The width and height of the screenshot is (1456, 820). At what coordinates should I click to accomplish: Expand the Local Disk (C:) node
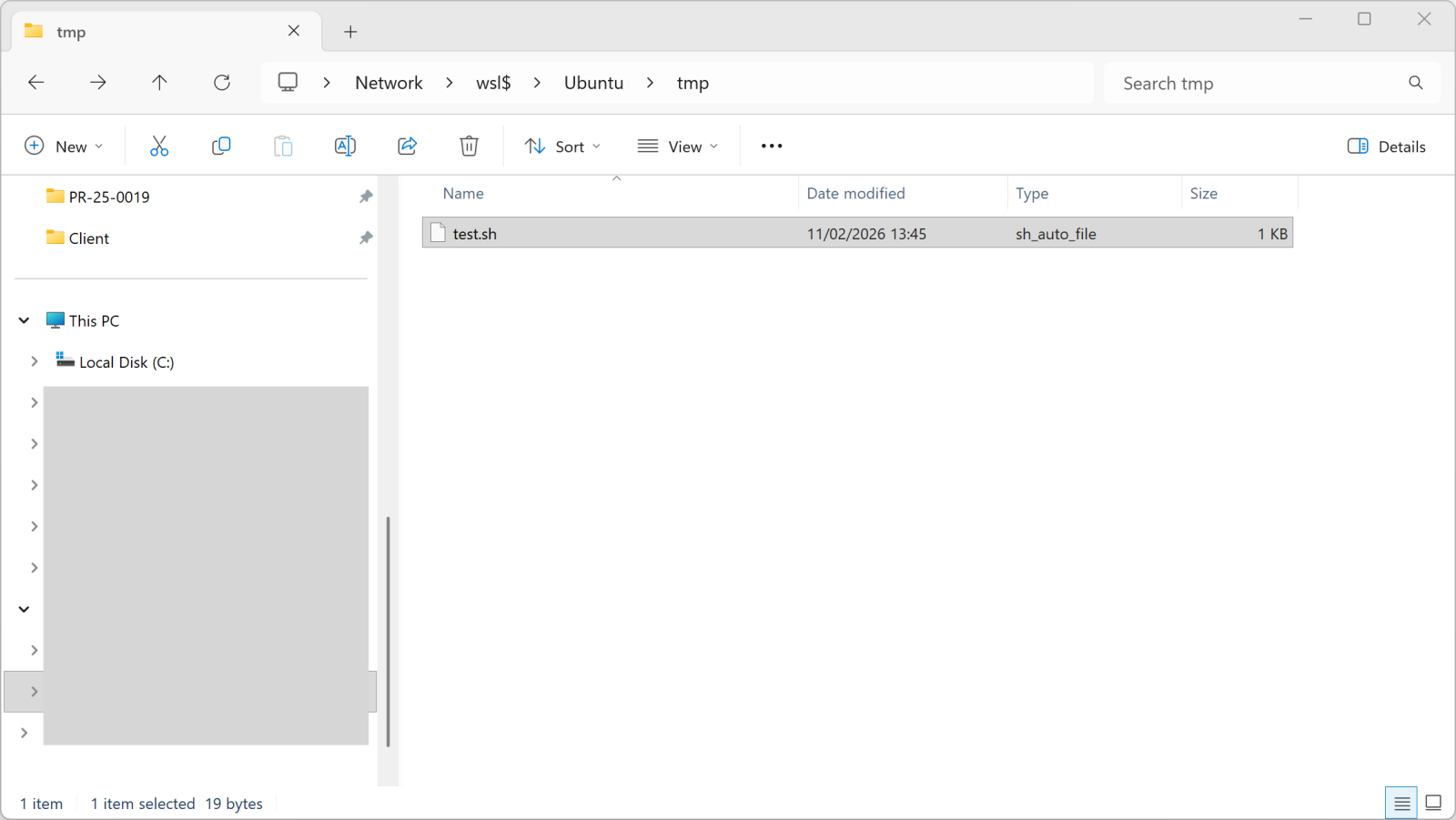35,361
